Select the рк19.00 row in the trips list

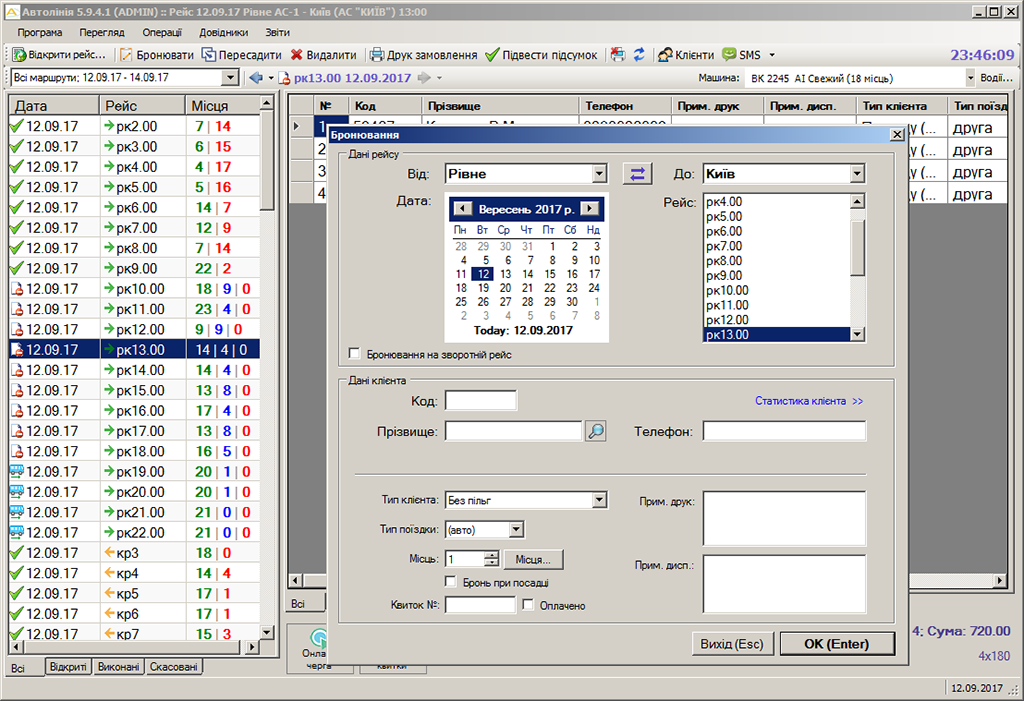135,472
